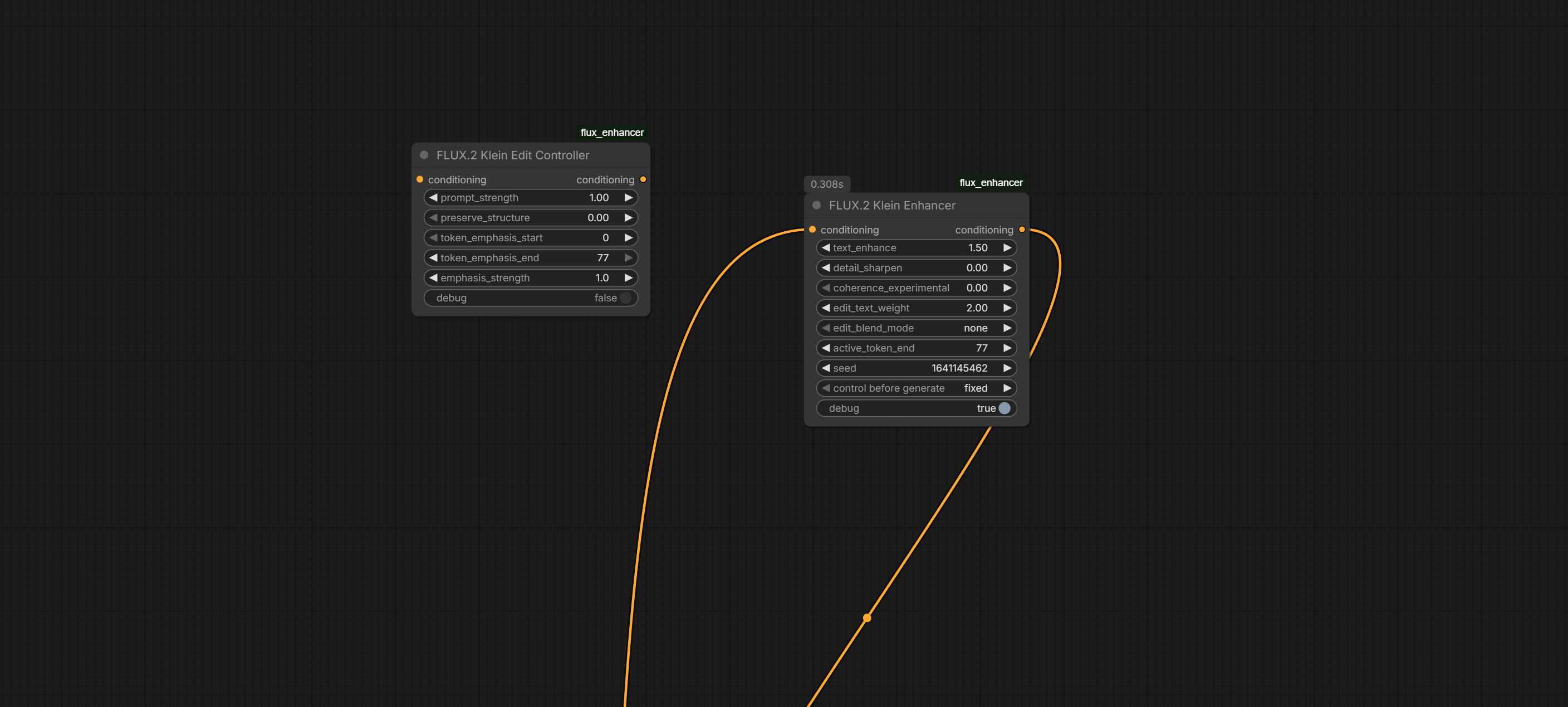Click the midpoint dot on orange link

click(x=867, y=618)
